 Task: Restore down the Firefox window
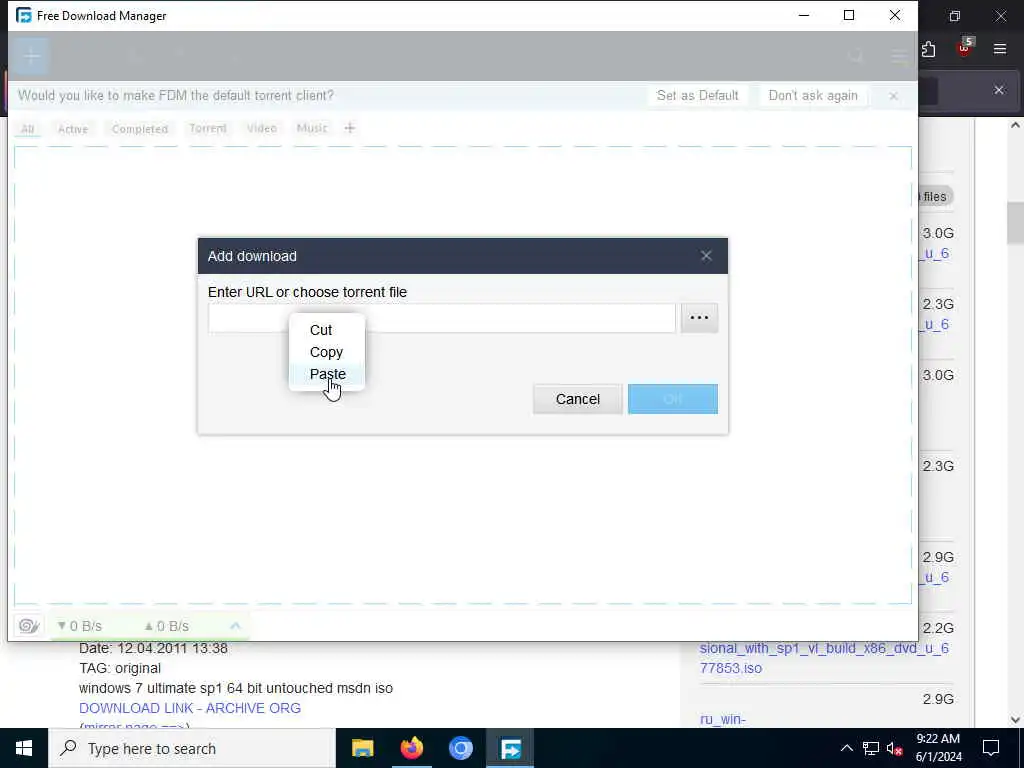click(955, 16)
